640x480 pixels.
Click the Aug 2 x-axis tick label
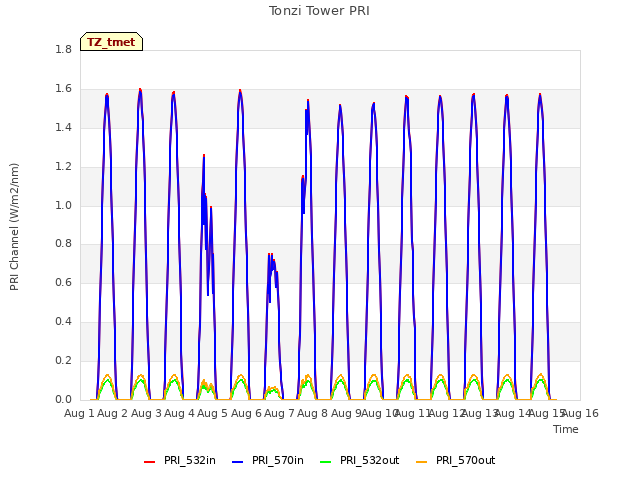[x=113, y=413]
